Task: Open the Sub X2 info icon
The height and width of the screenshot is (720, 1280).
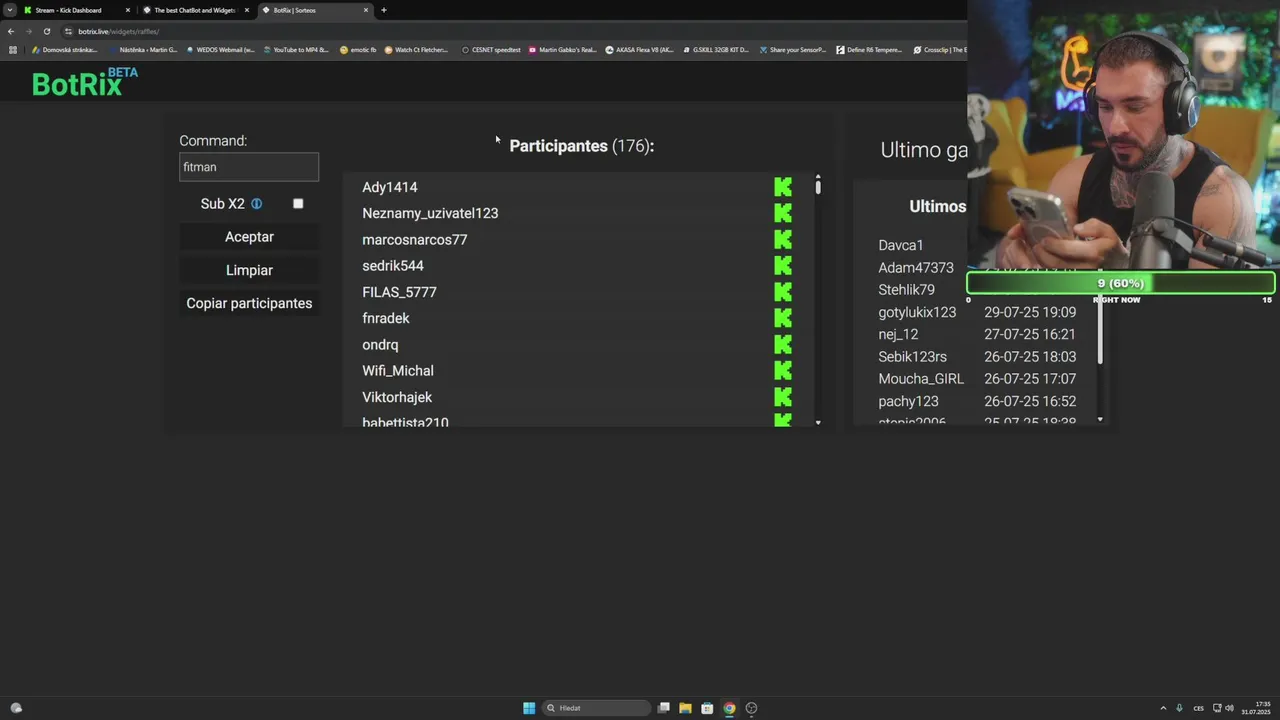Action: pos(256,204)
